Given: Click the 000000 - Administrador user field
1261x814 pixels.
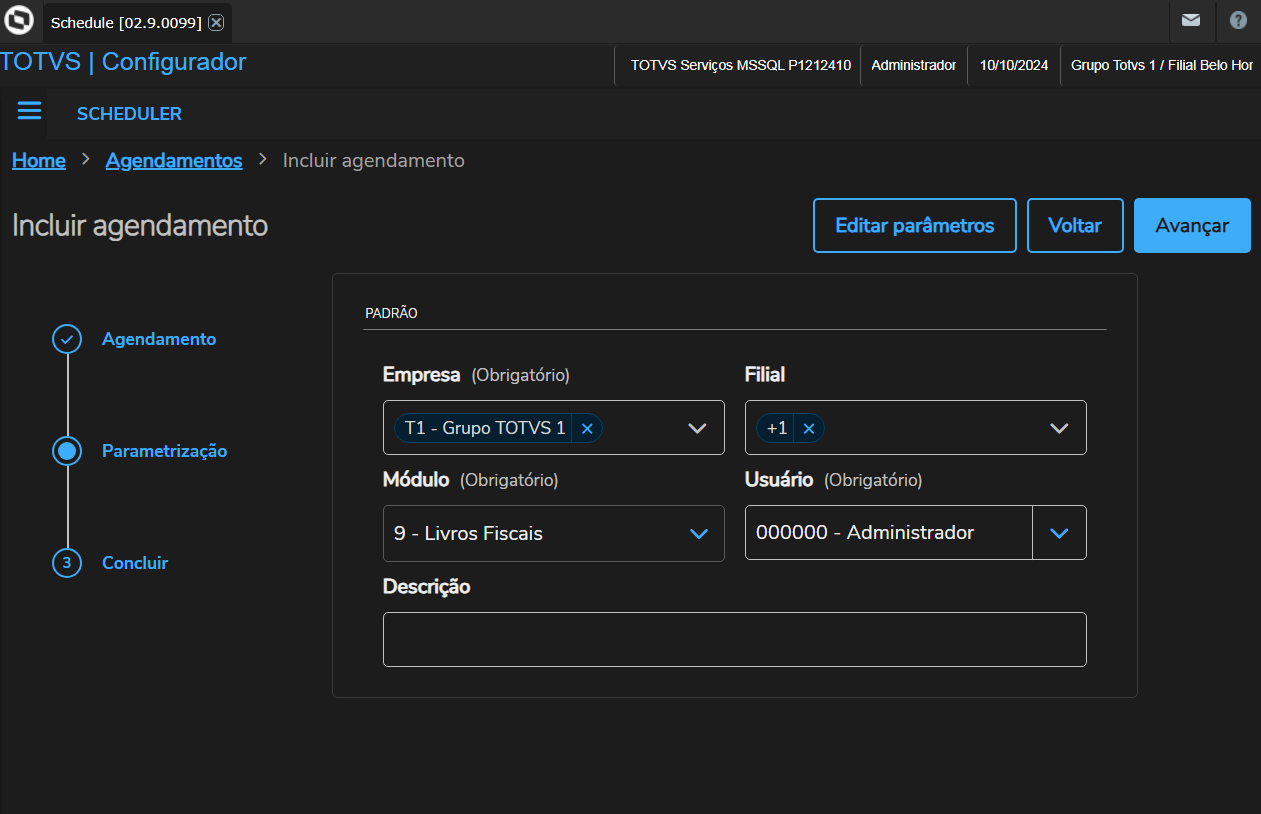Looking at the screenshot, I should (x=889, y=533).
